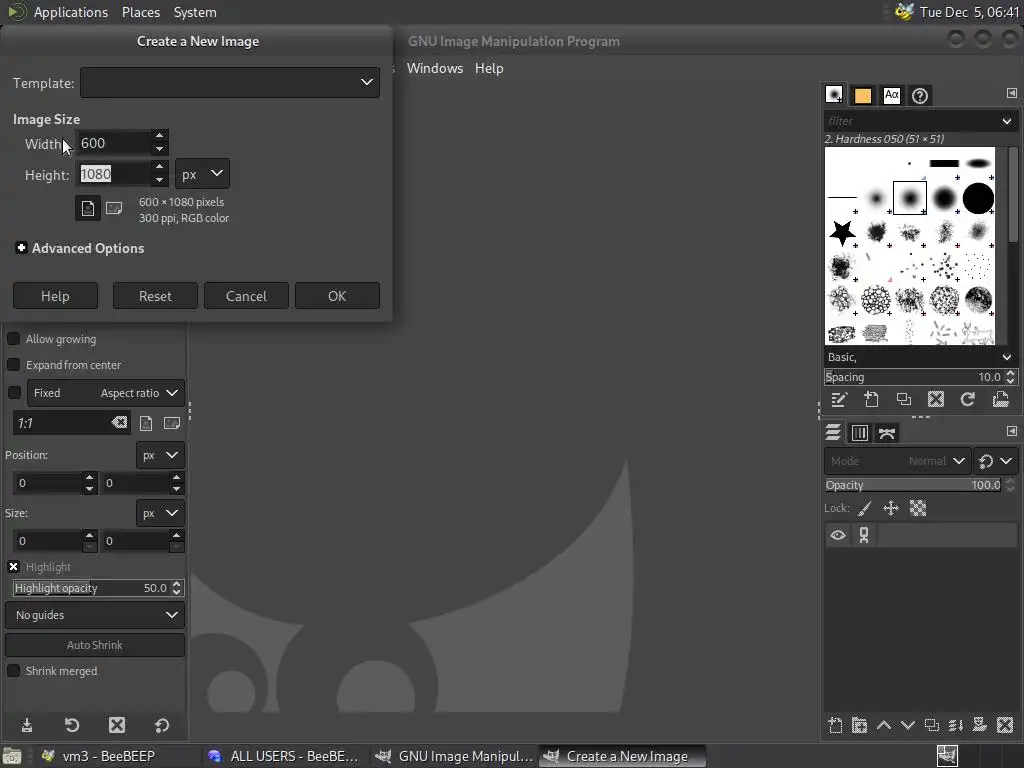Open the px unit dropdown beside Height
This screenshot has width=1024, height=768.
click(202, 174)
